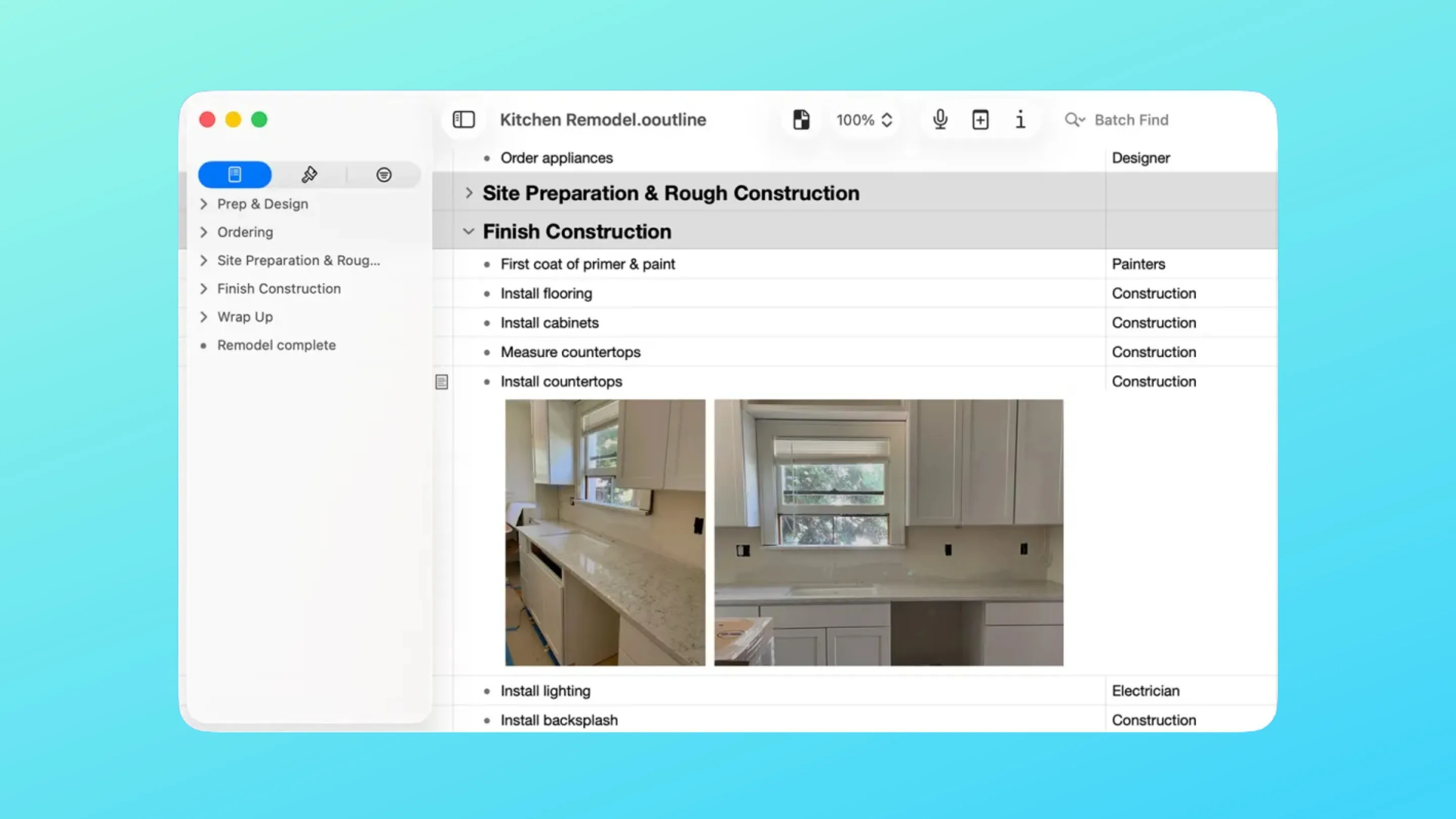Toggle the sidebar visibility button
1456x819 pixels.
(464, 120)
